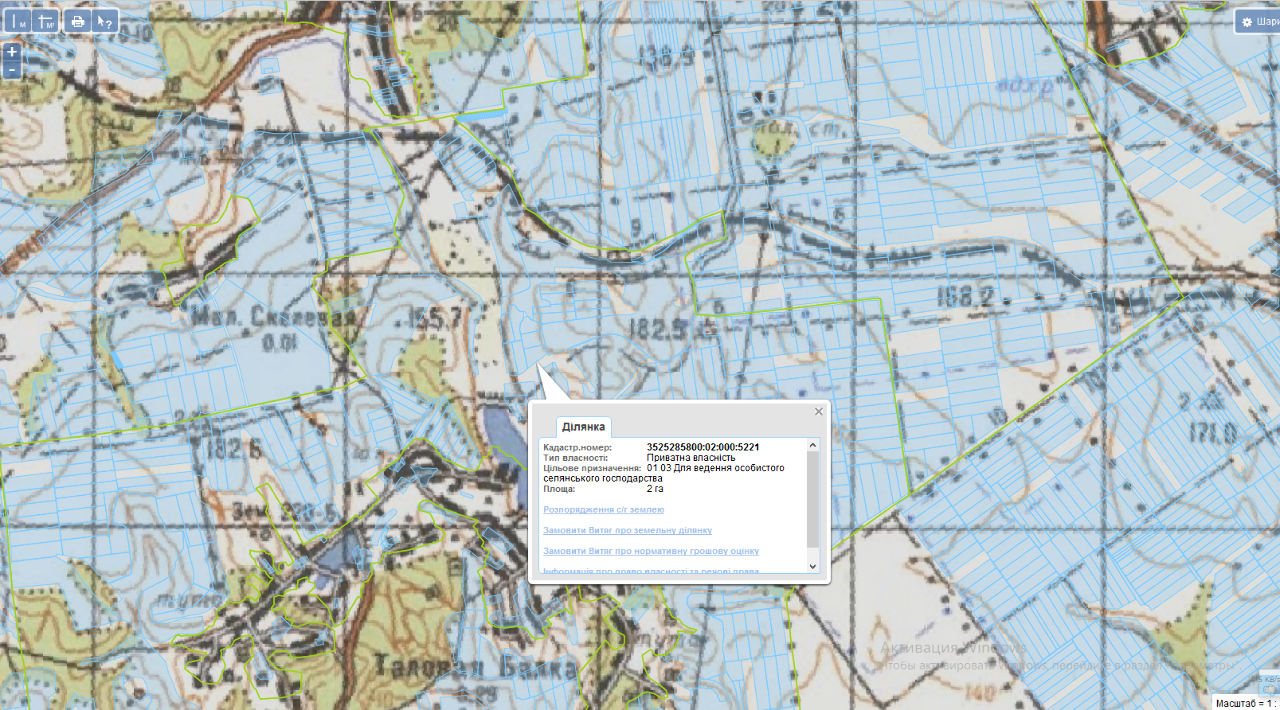
Task: Click the popup scrollbar up arrow
Action: click(x=813, y=445)
